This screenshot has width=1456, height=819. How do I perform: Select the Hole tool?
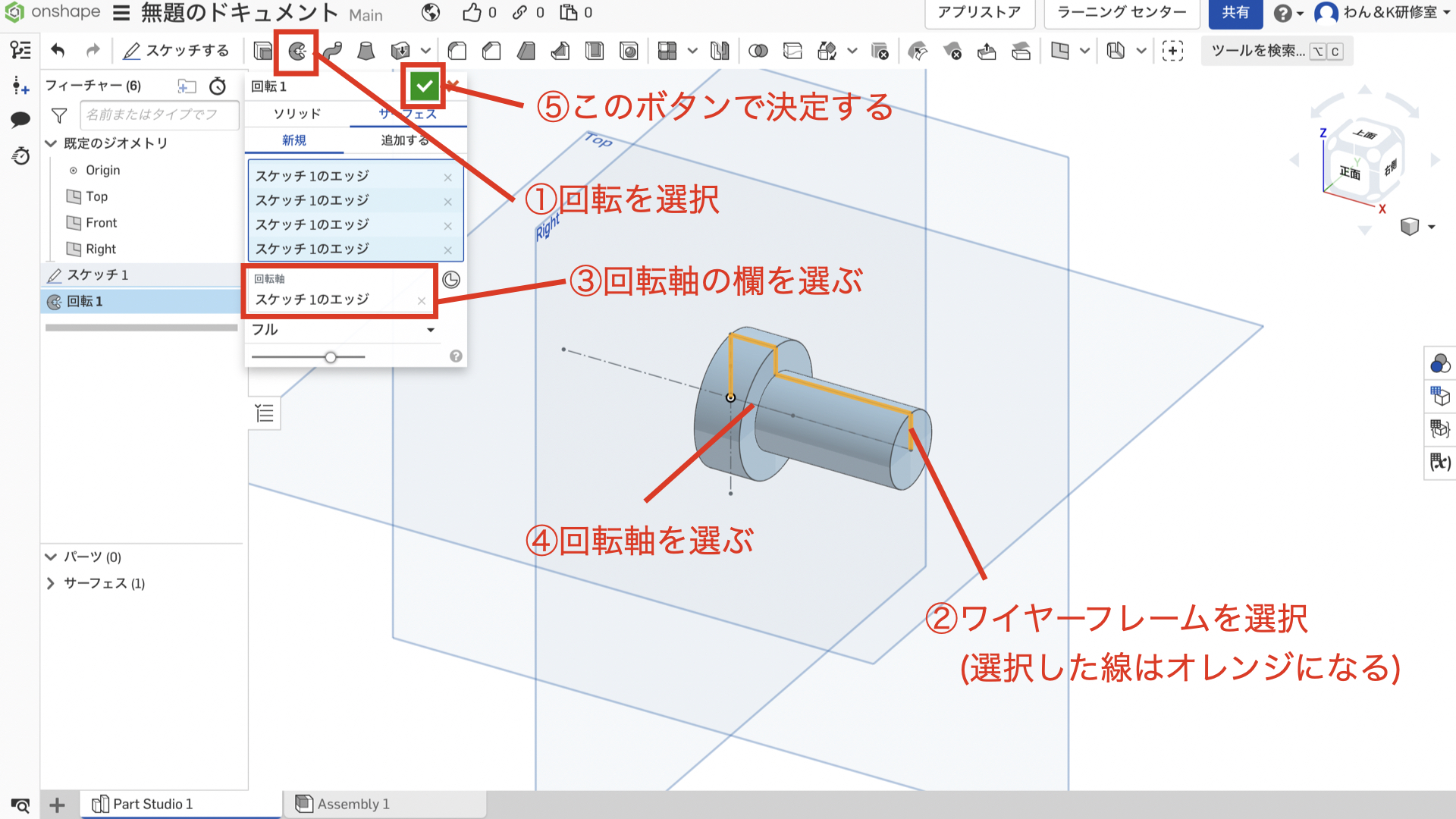pos(629,51)
